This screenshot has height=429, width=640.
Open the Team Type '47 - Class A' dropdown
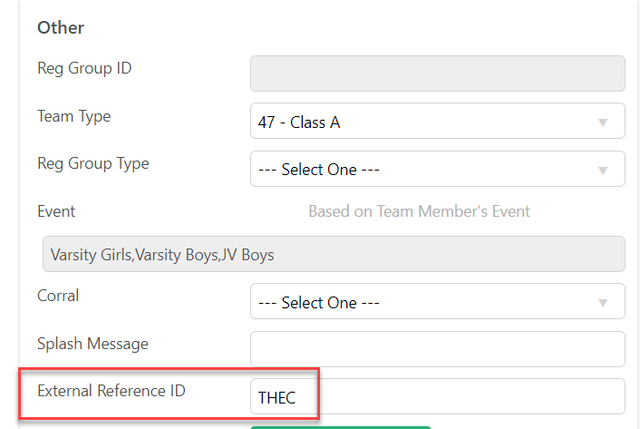click(x=438, y=121)
